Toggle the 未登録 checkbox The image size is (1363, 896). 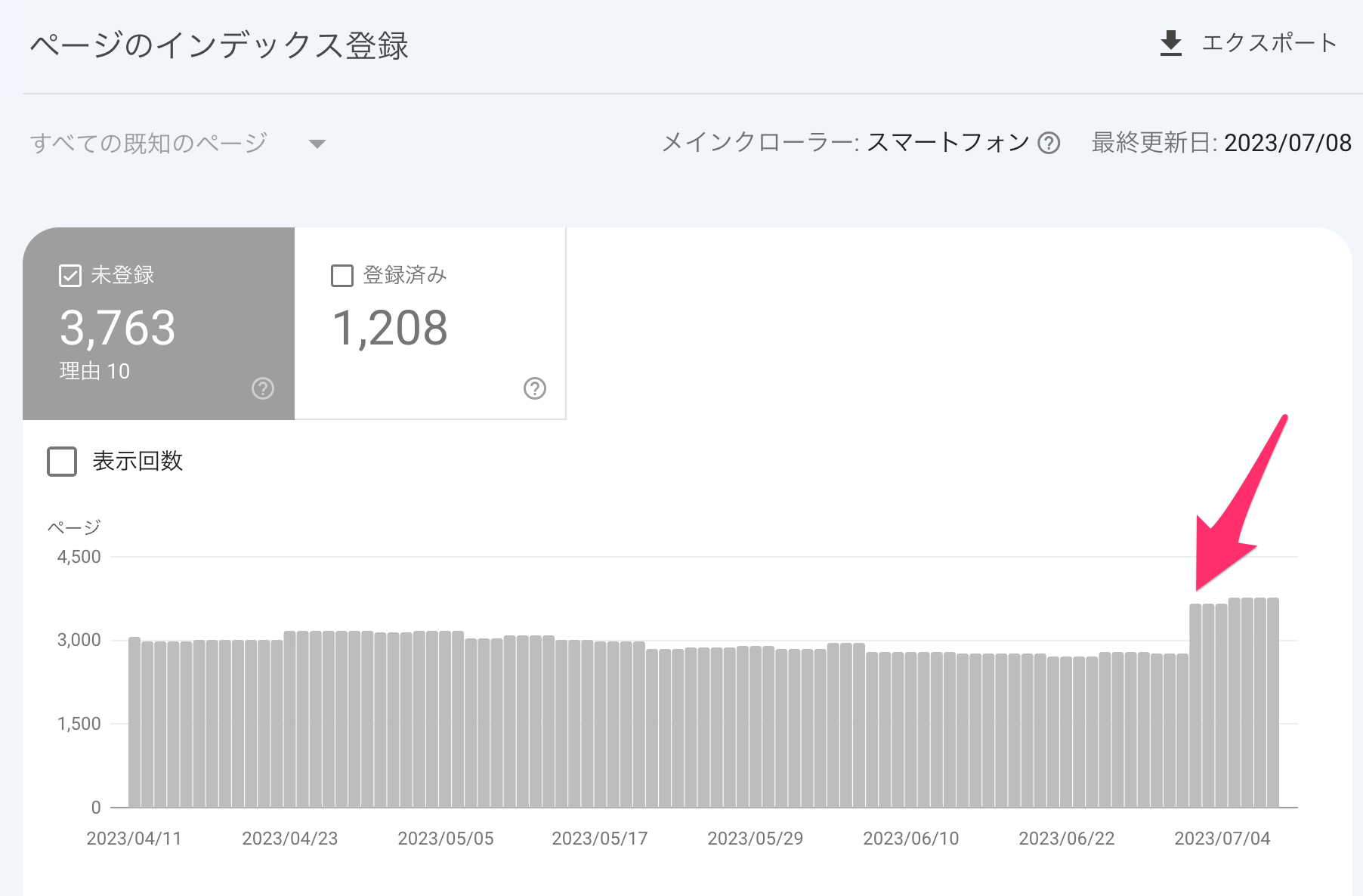coord(70,276)
